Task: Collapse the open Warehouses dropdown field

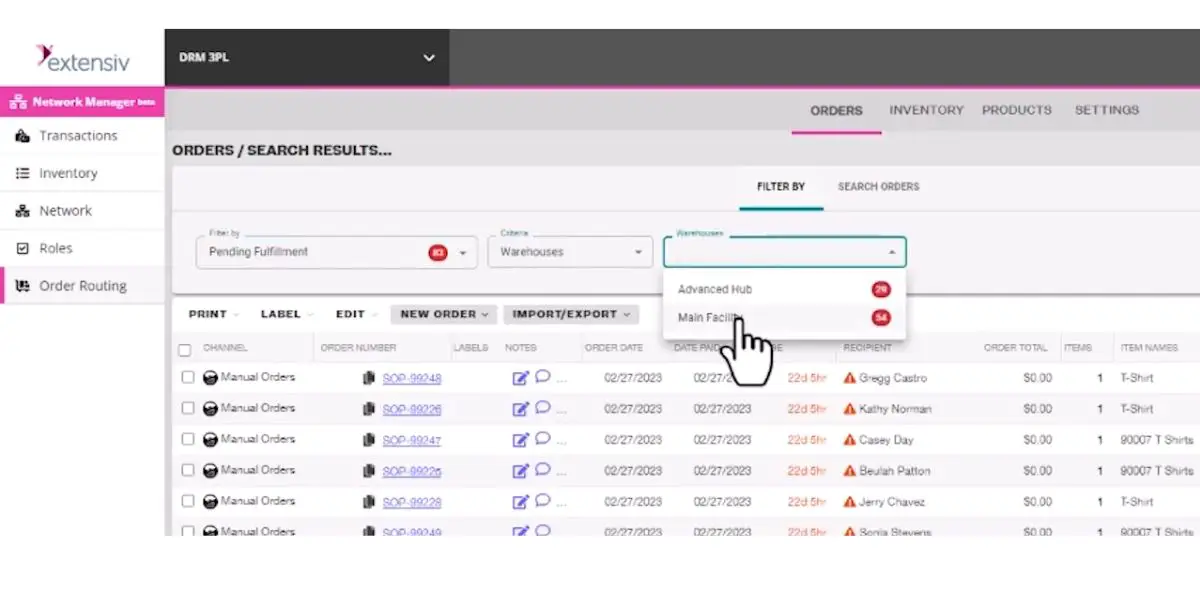Action: click(x=785, y=252)
